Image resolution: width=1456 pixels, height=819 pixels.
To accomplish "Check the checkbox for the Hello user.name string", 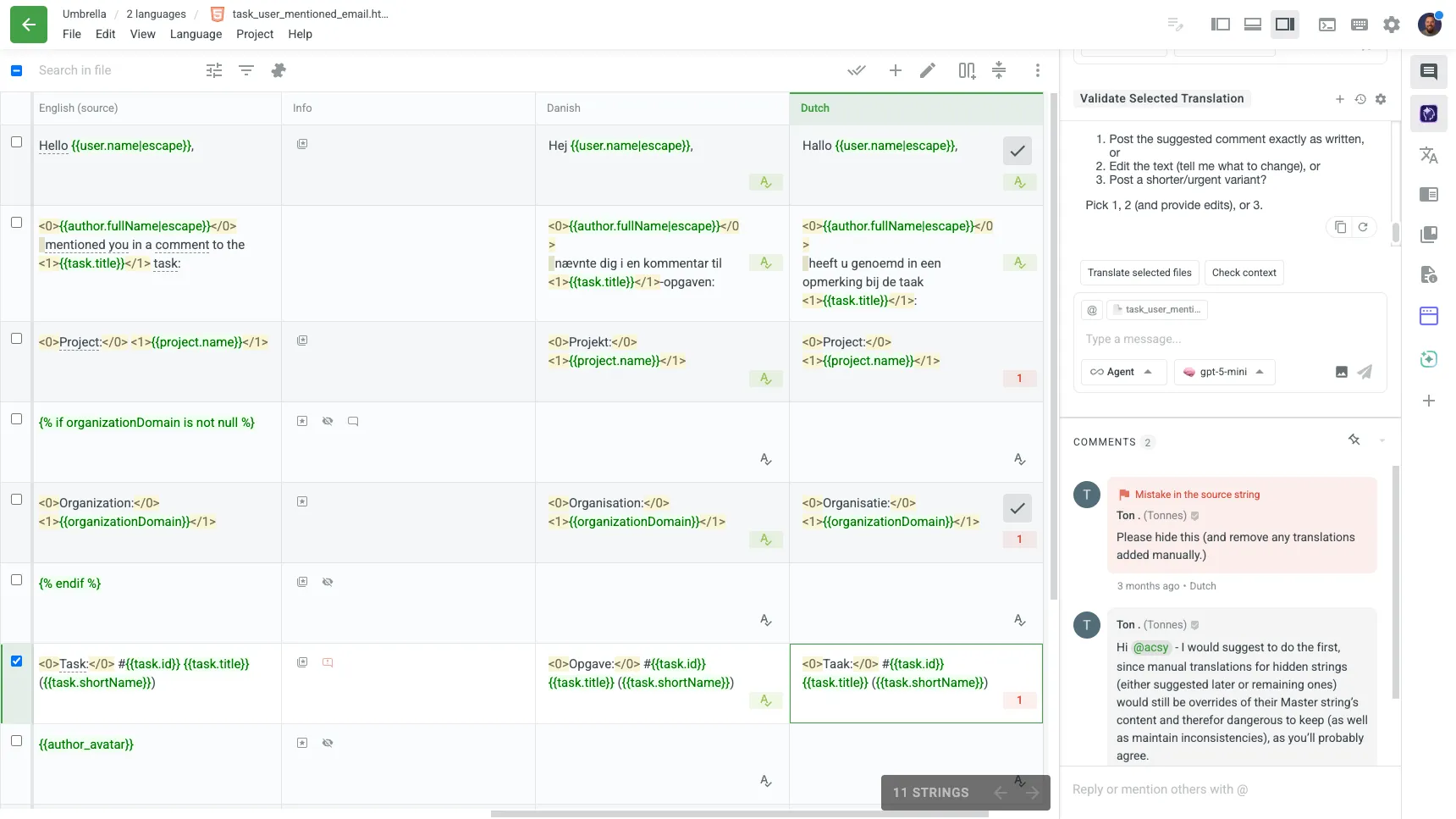I will 16,142.
